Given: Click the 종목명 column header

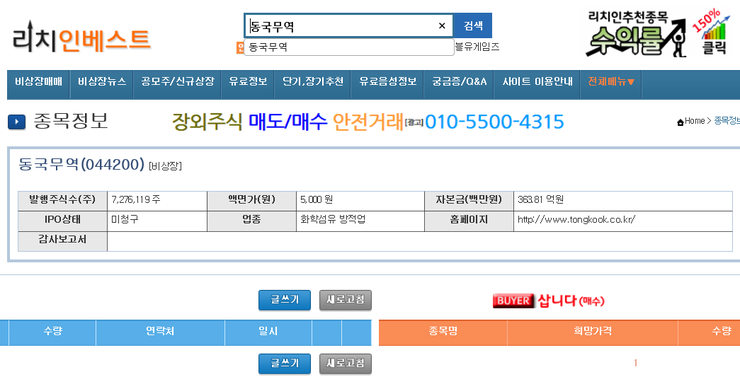Looking at the screenshot, I should pos(443,331).
